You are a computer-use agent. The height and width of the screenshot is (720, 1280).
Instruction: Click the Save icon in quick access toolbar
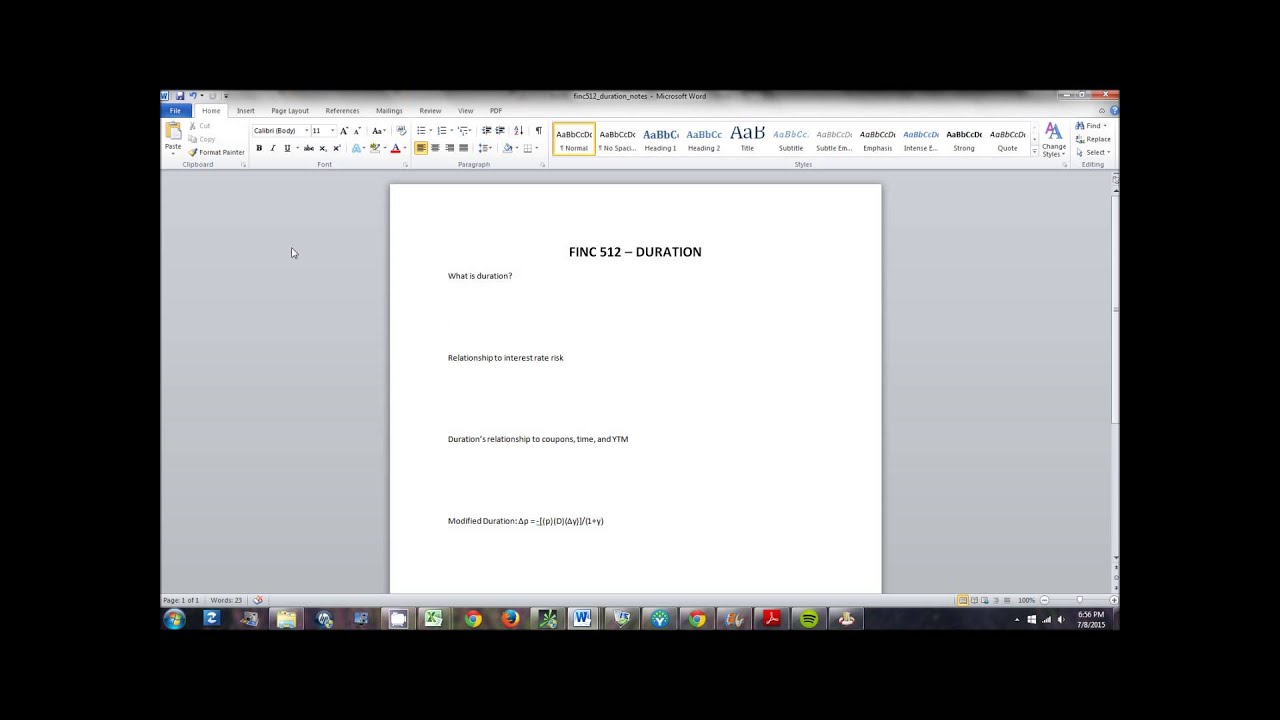coord(180,96)
